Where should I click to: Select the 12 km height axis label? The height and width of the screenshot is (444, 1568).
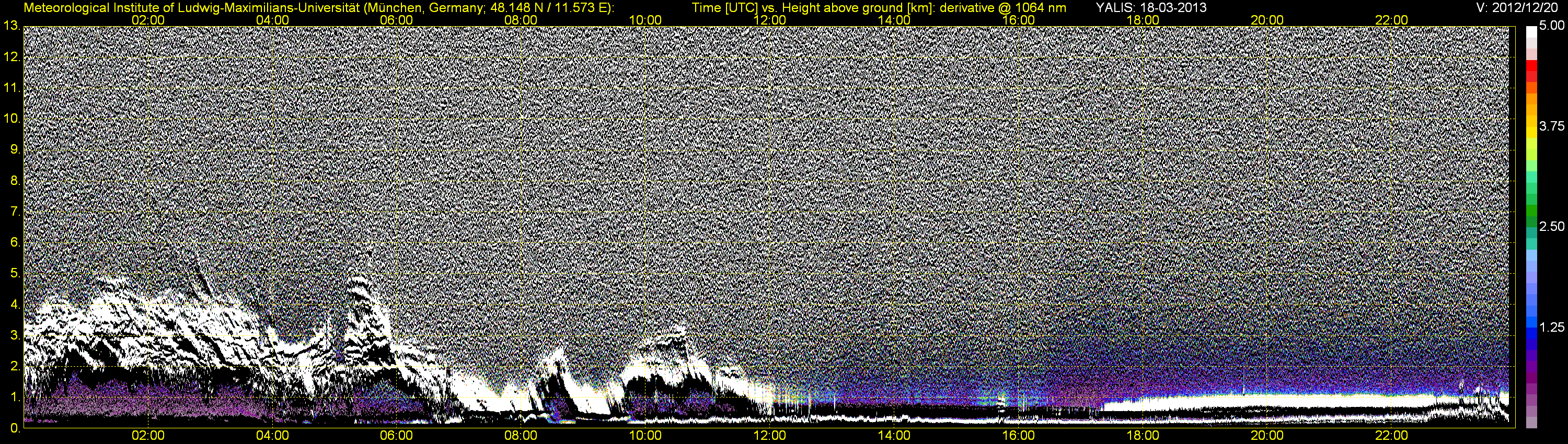(x=11, y=56)
